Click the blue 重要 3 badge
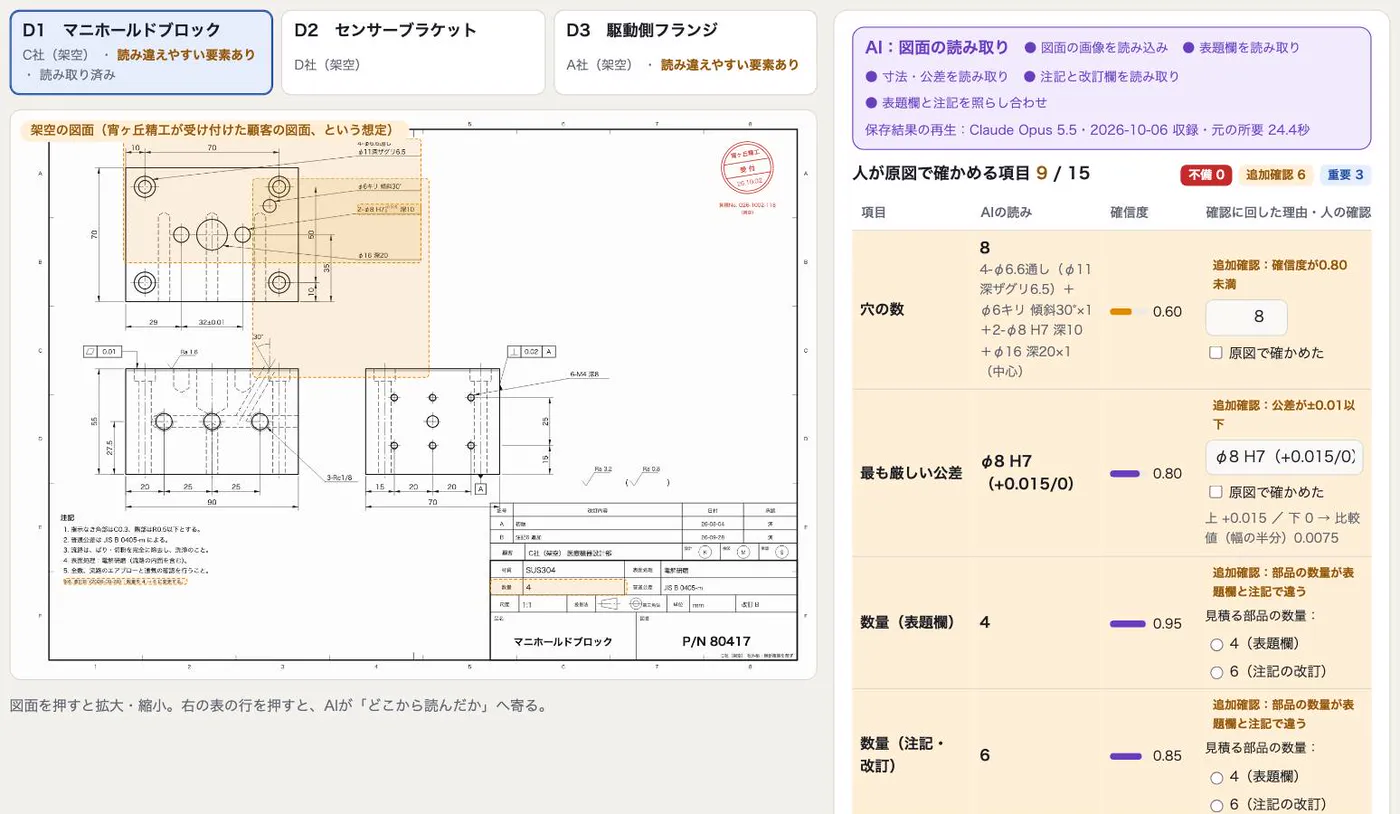The width and height of the screenshot is (1400, 814). 1344,175
